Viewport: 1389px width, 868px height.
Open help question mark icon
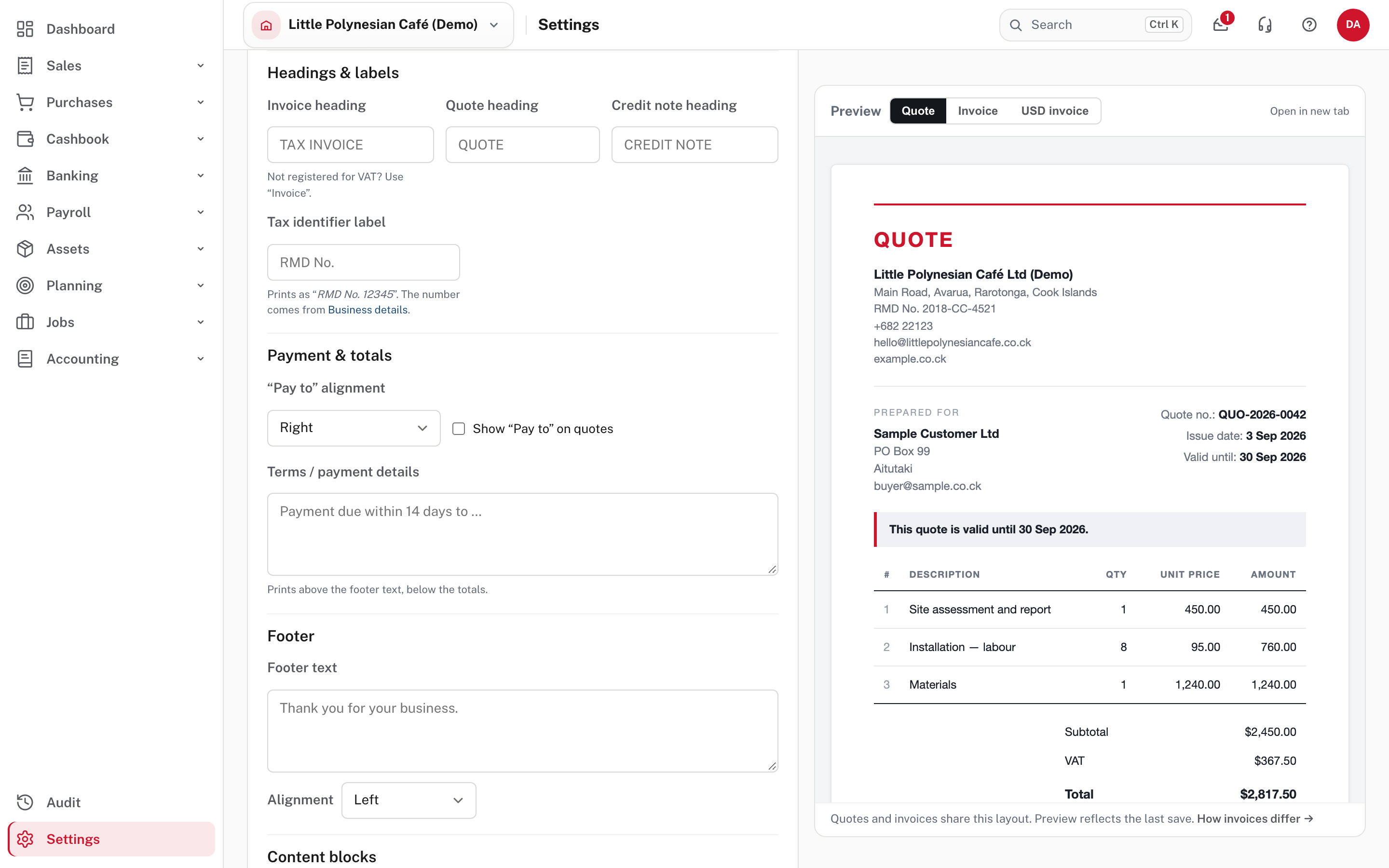(1309, 25)
